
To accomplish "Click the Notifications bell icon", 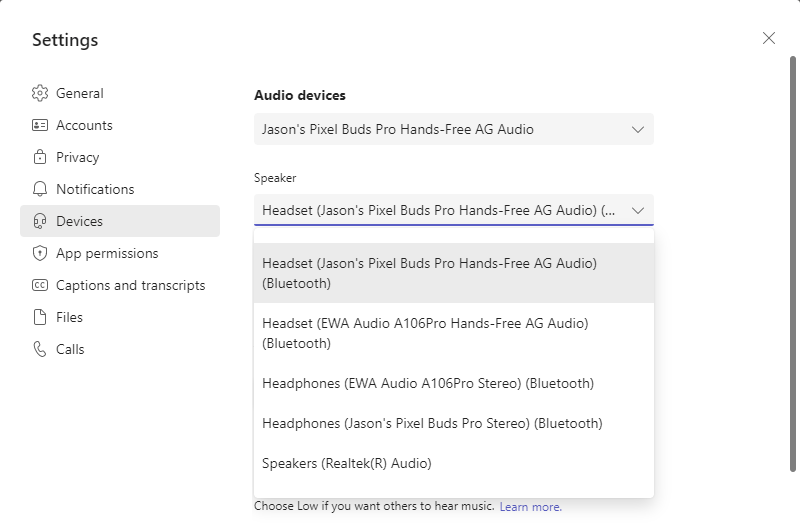I will (x=40, y=189).
